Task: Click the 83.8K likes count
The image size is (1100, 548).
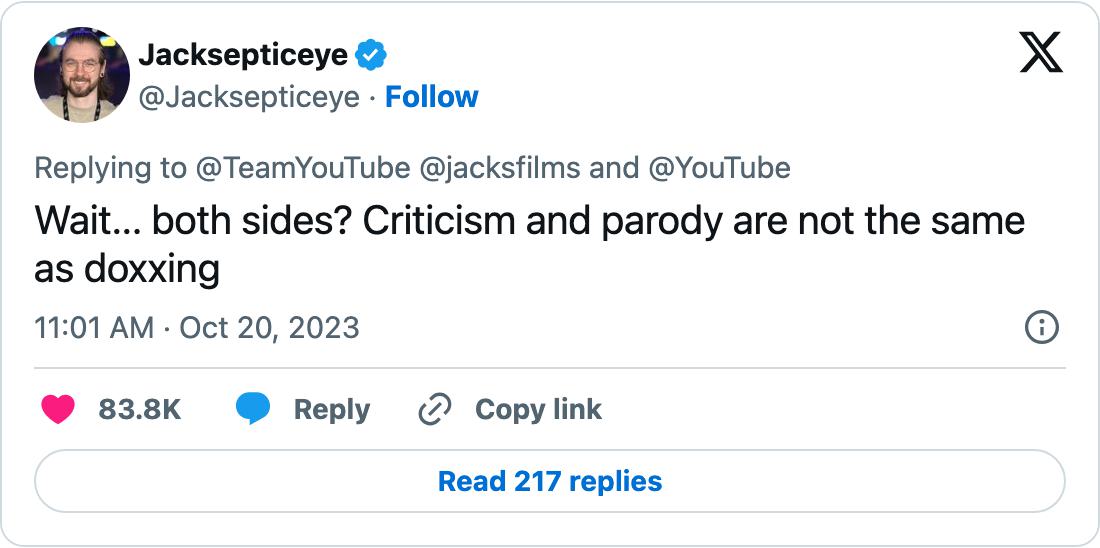Action: click(140, 409)
